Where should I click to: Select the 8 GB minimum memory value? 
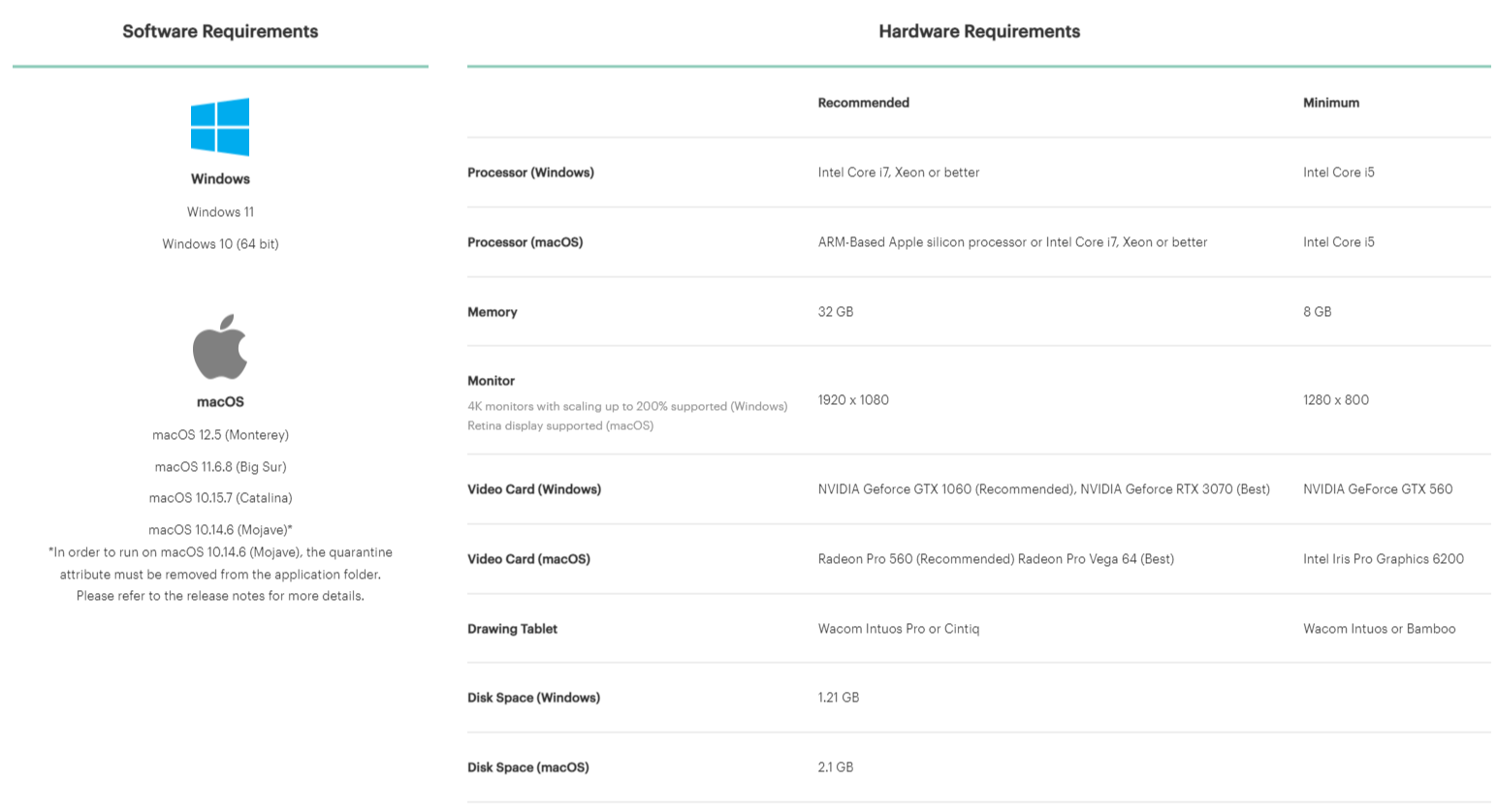point(1317,312)
